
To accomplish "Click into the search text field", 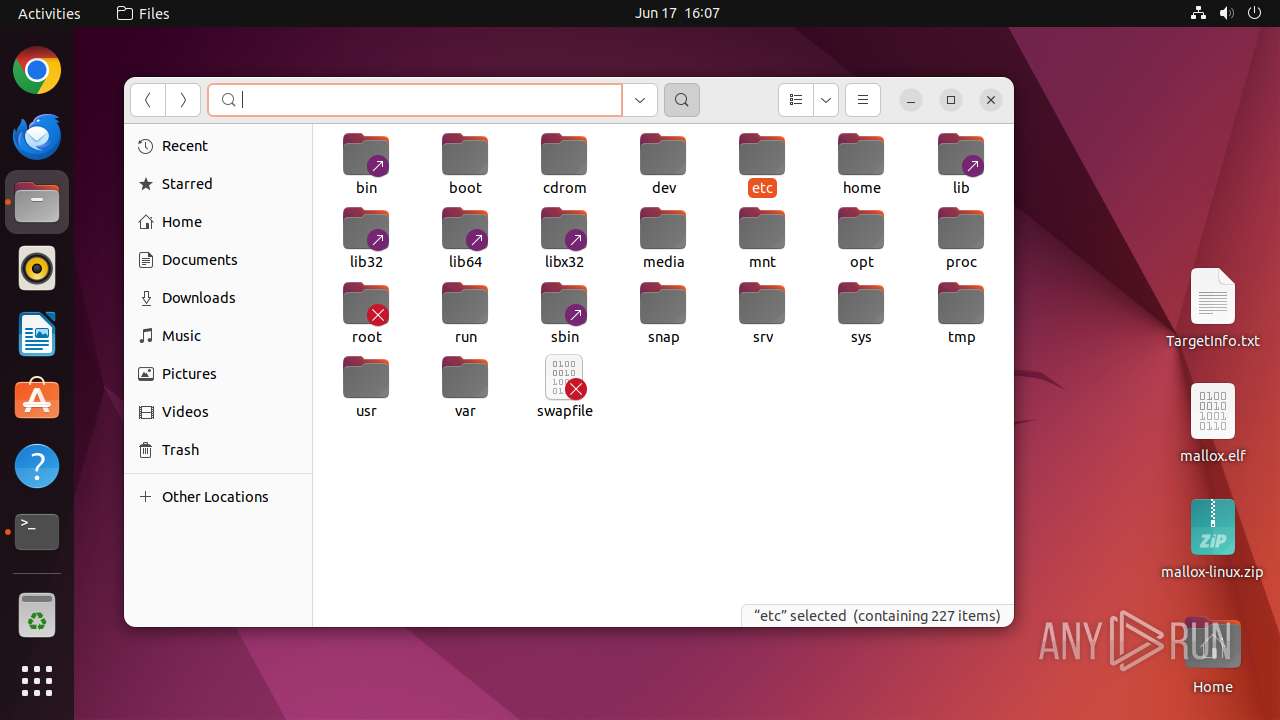I will point(415,100).
